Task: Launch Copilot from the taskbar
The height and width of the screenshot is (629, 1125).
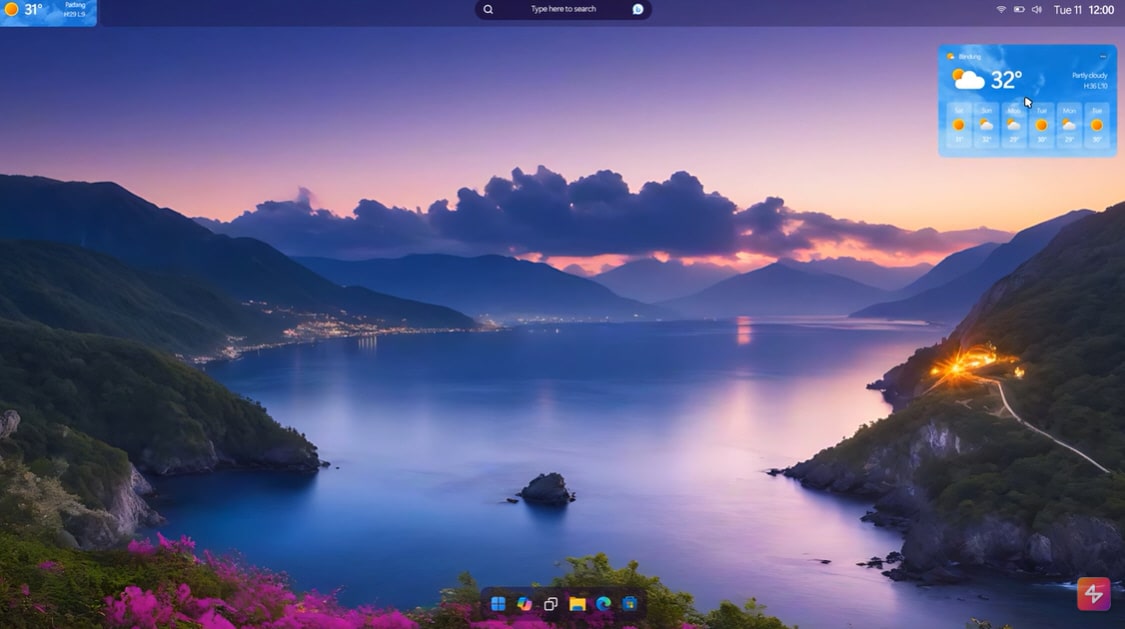Action: click(524, 603)
